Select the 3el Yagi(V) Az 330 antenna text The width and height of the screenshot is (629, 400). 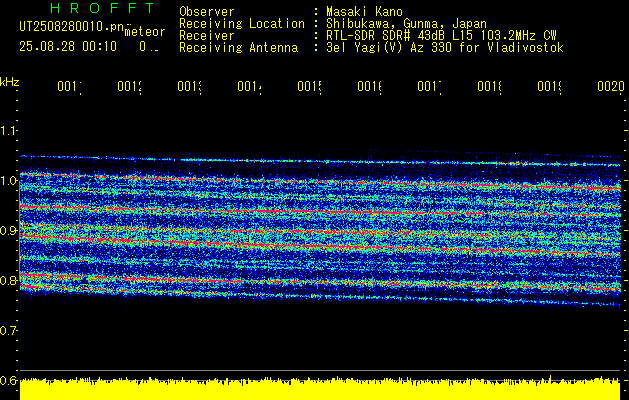[445, 48]
